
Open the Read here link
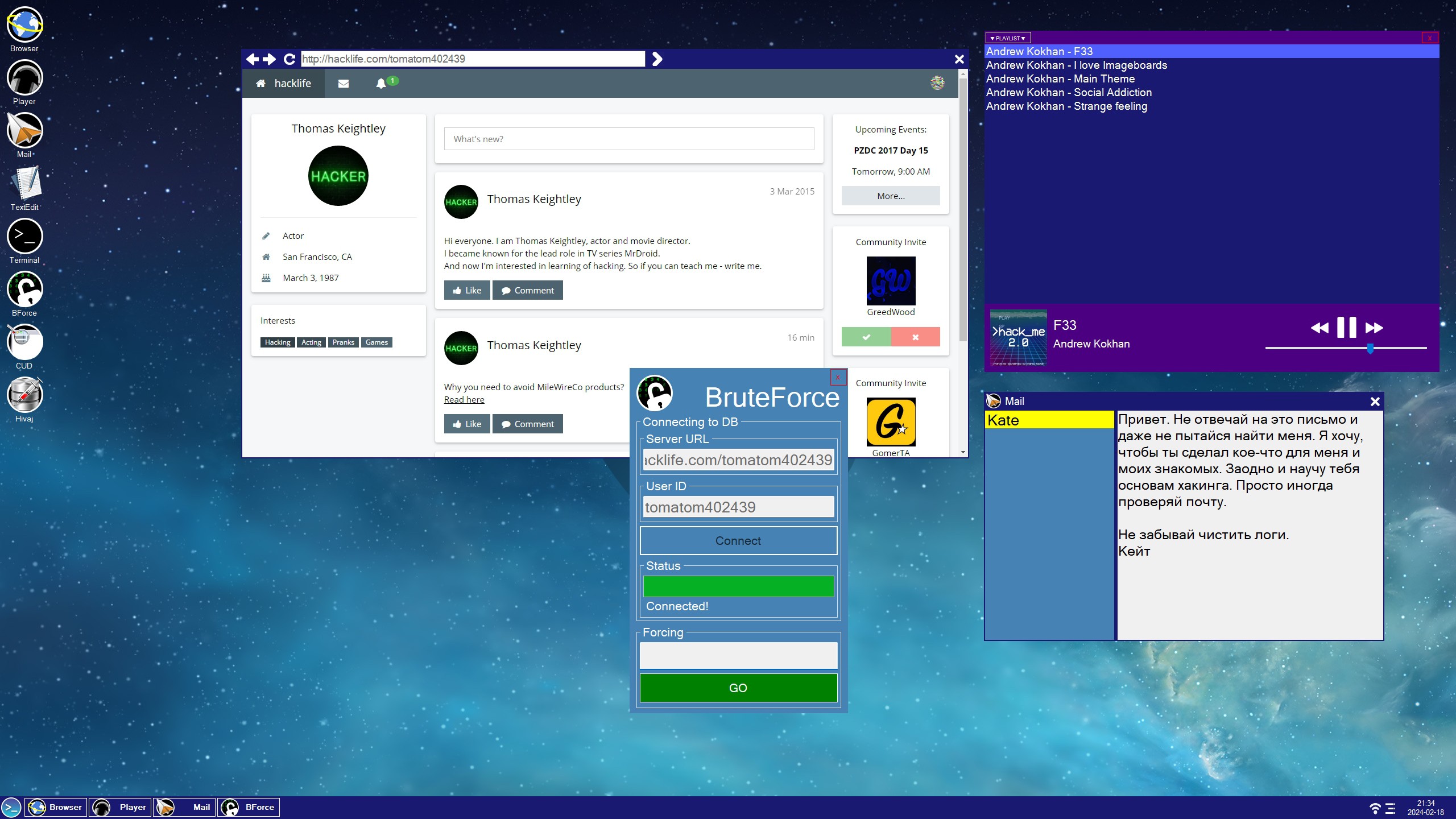(x=464, y=400)
